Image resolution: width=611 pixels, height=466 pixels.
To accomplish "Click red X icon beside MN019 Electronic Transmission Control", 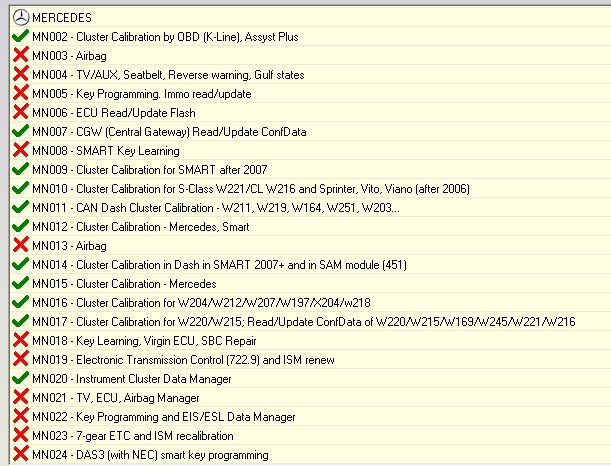I will [21, 359].
